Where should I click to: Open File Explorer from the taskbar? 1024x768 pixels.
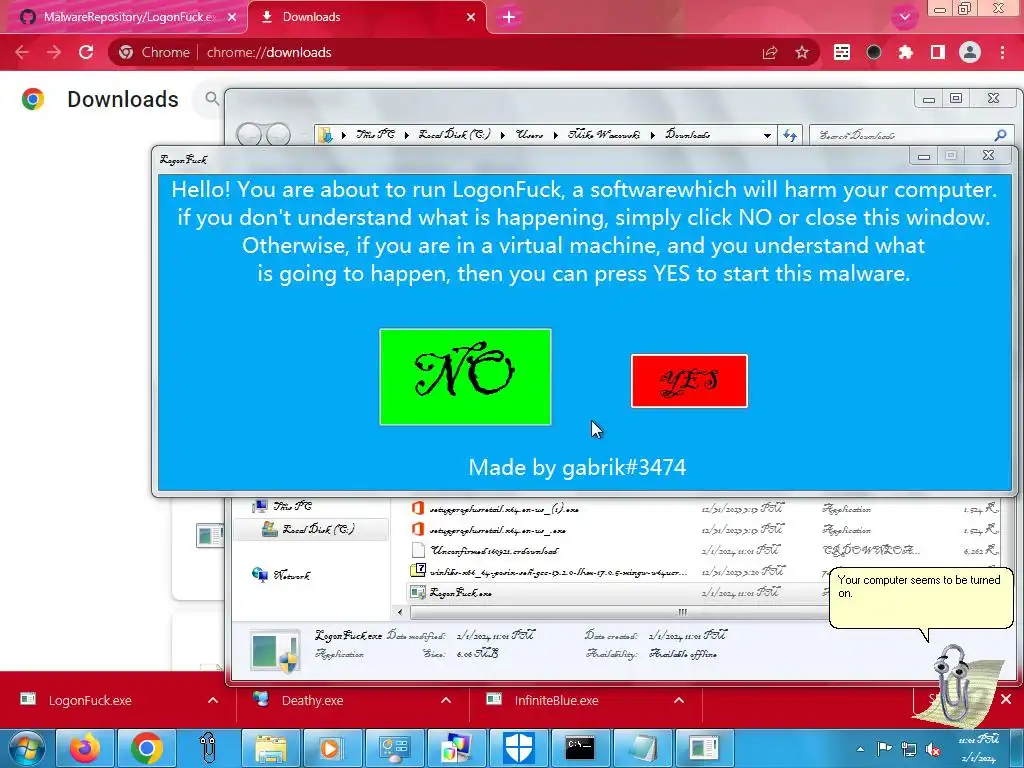(x=270, y=748)
